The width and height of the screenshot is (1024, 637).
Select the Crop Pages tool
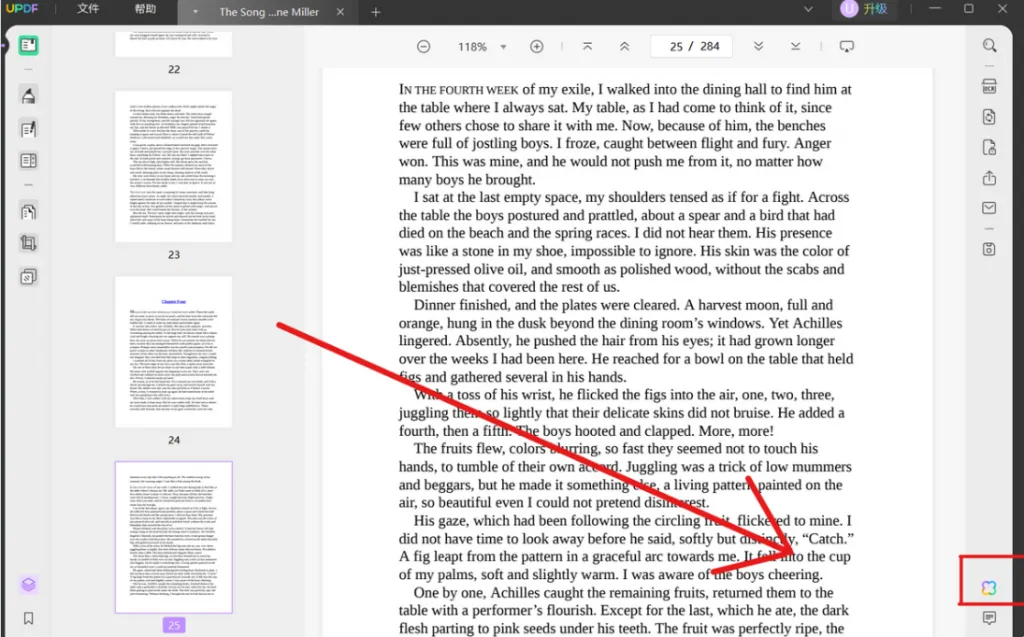[28, 243]
